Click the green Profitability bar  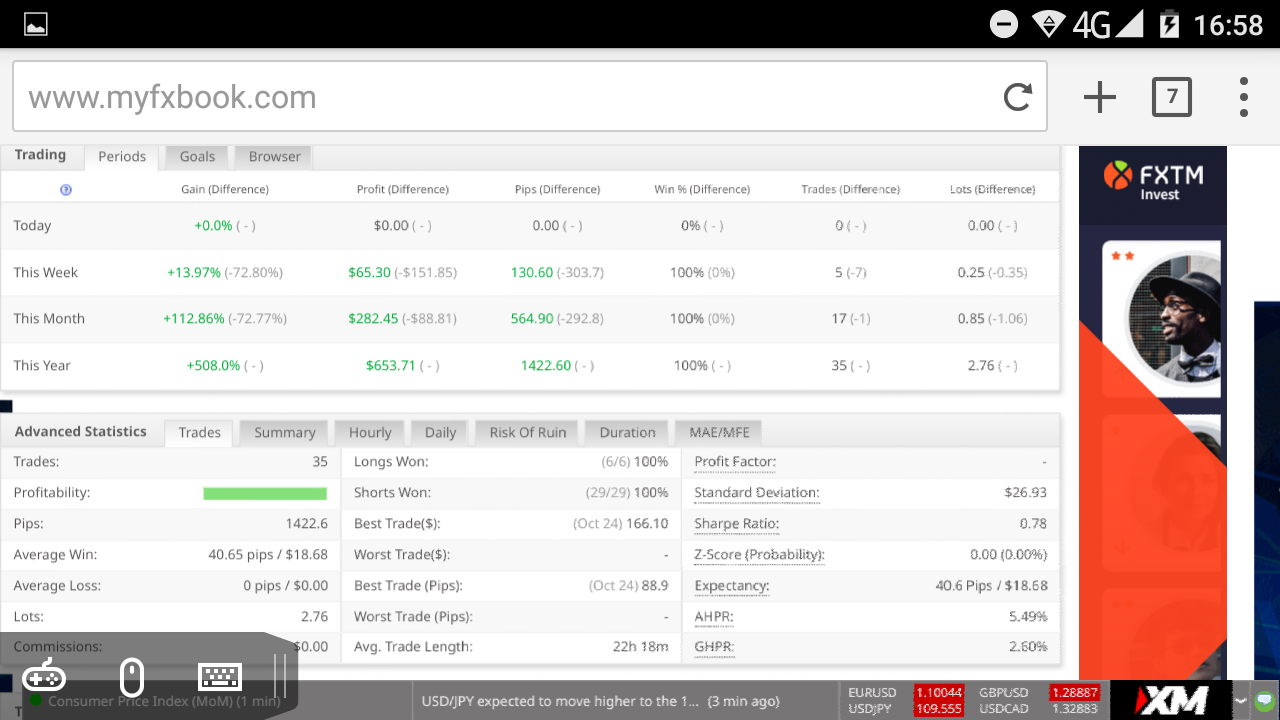[265, 493]
